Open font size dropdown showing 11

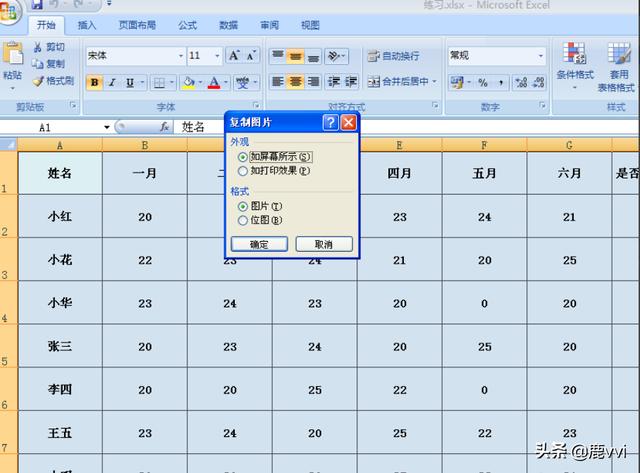point(217,56)
